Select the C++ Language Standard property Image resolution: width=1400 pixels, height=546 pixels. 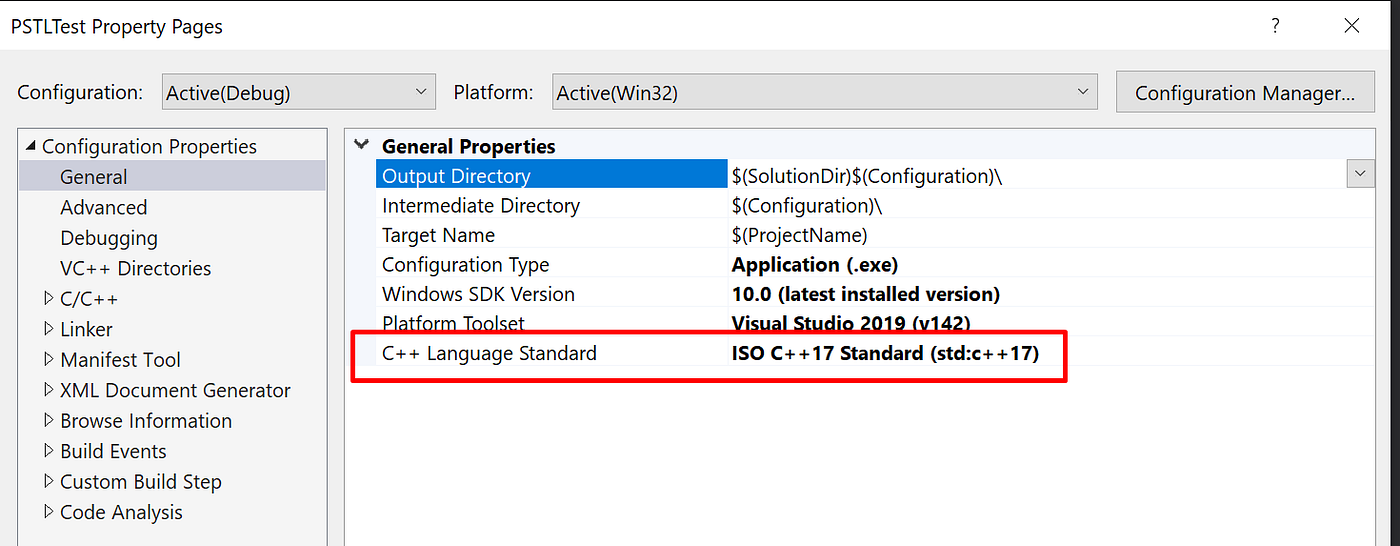click(x=489, y=353)
